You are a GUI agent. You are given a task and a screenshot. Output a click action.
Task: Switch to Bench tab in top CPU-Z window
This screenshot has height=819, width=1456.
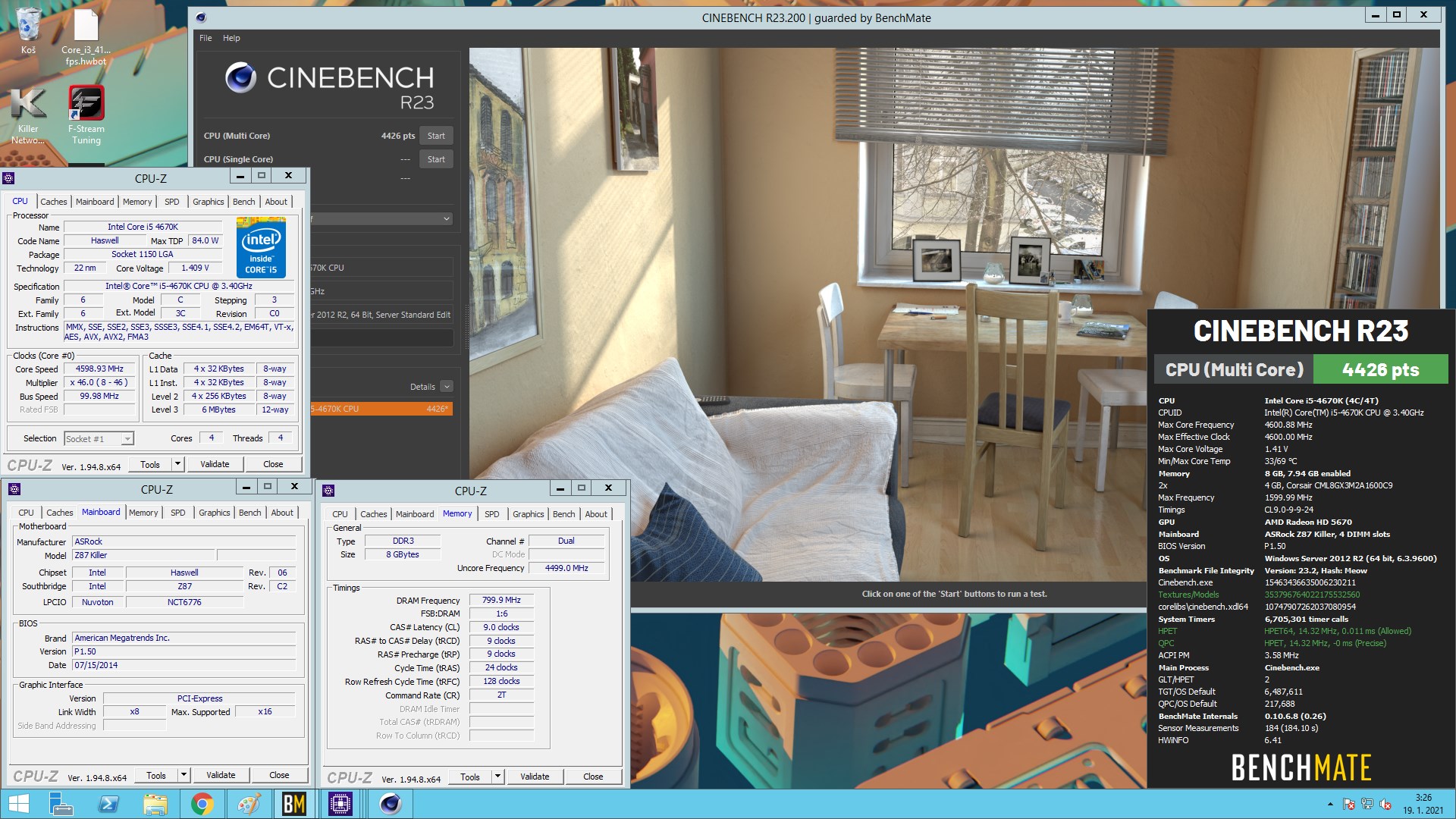coord(243,202)
